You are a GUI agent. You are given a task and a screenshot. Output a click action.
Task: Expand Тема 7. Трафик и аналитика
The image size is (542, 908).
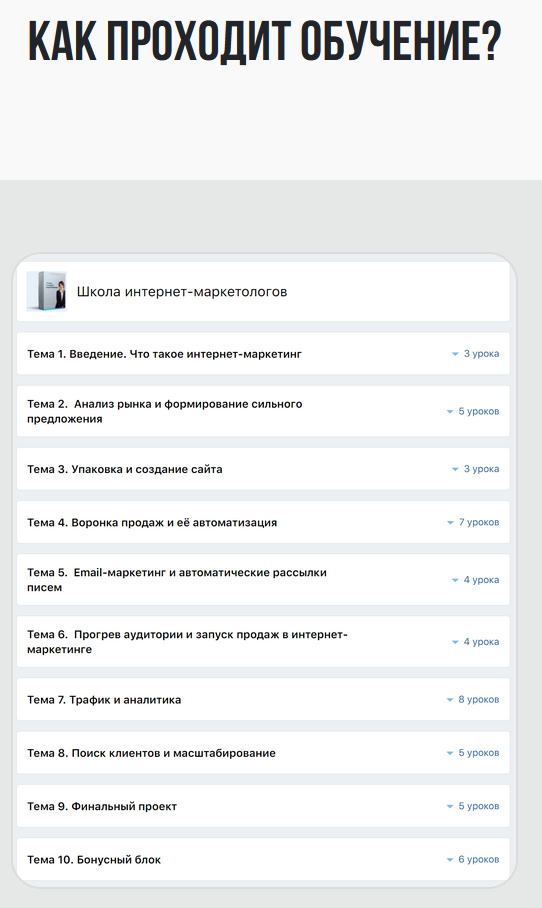[x=263, y=700]
